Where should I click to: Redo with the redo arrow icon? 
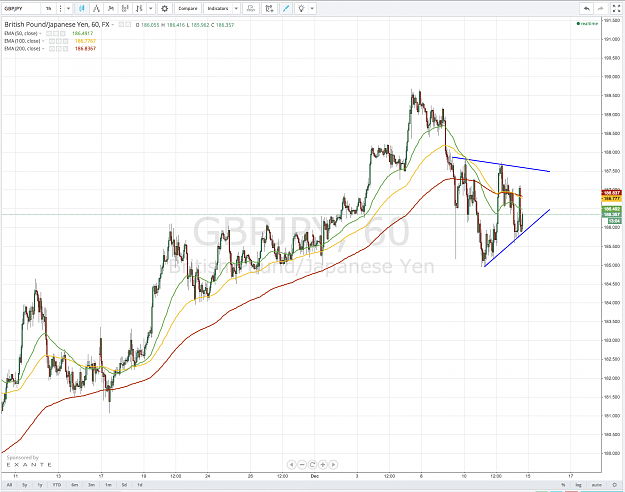601,8
